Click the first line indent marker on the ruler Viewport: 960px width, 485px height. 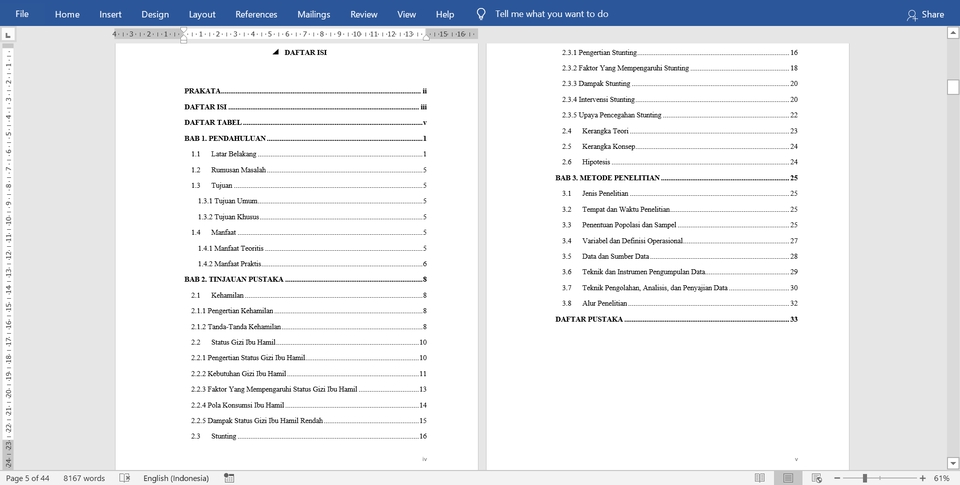[x=183, y=31]
